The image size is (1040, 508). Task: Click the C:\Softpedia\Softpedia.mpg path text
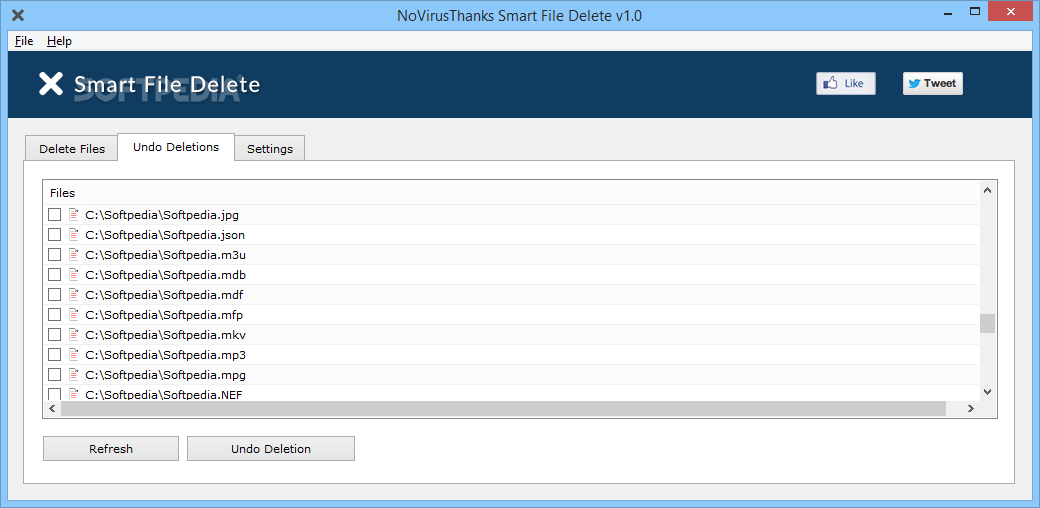166,375
